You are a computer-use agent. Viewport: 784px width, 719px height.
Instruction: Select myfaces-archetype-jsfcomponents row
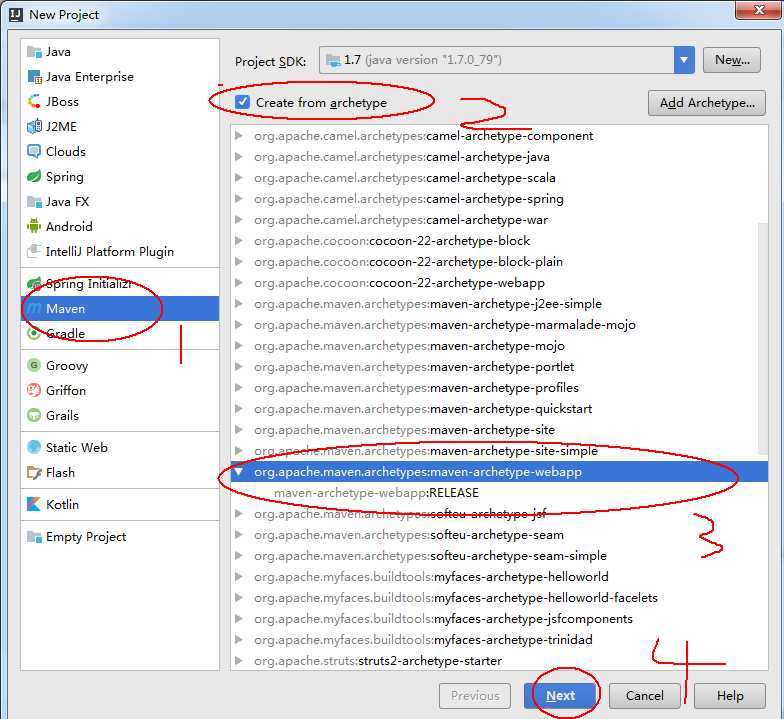(x=499, y=618)
